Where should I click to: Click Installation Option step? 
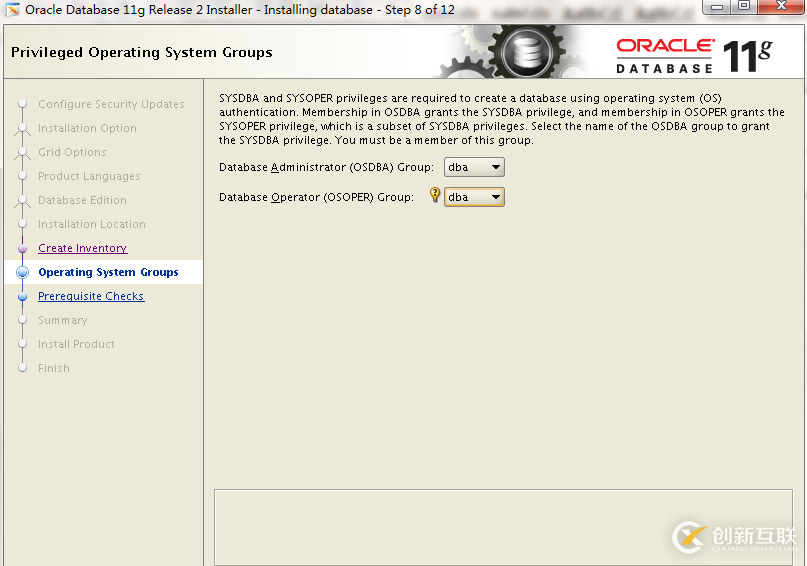click(87, 128)
